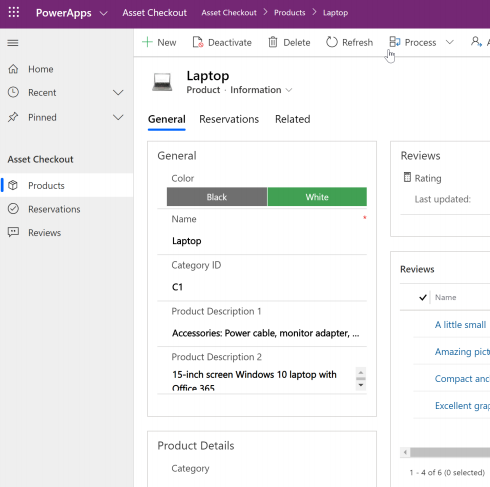Click the Home house icon
Image resolution: width=490 pixels, height=487 pixels.
(x=13, y=69)
